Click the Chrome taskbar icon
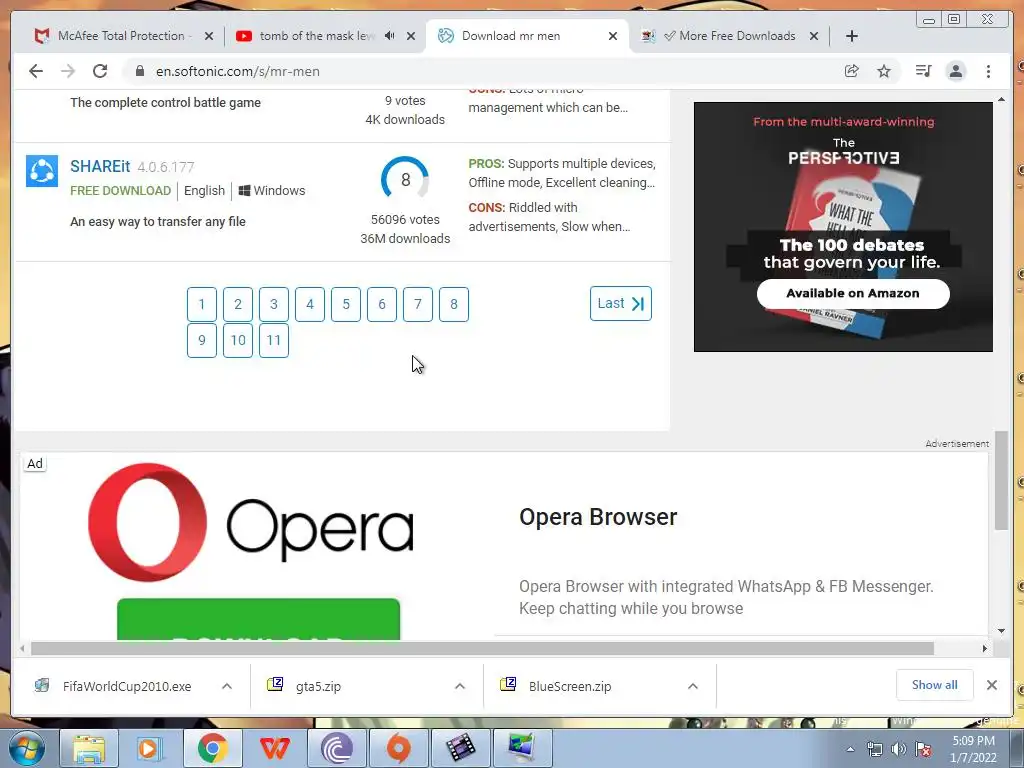The height and width of the screenshot is (768, 1024). 213,748
